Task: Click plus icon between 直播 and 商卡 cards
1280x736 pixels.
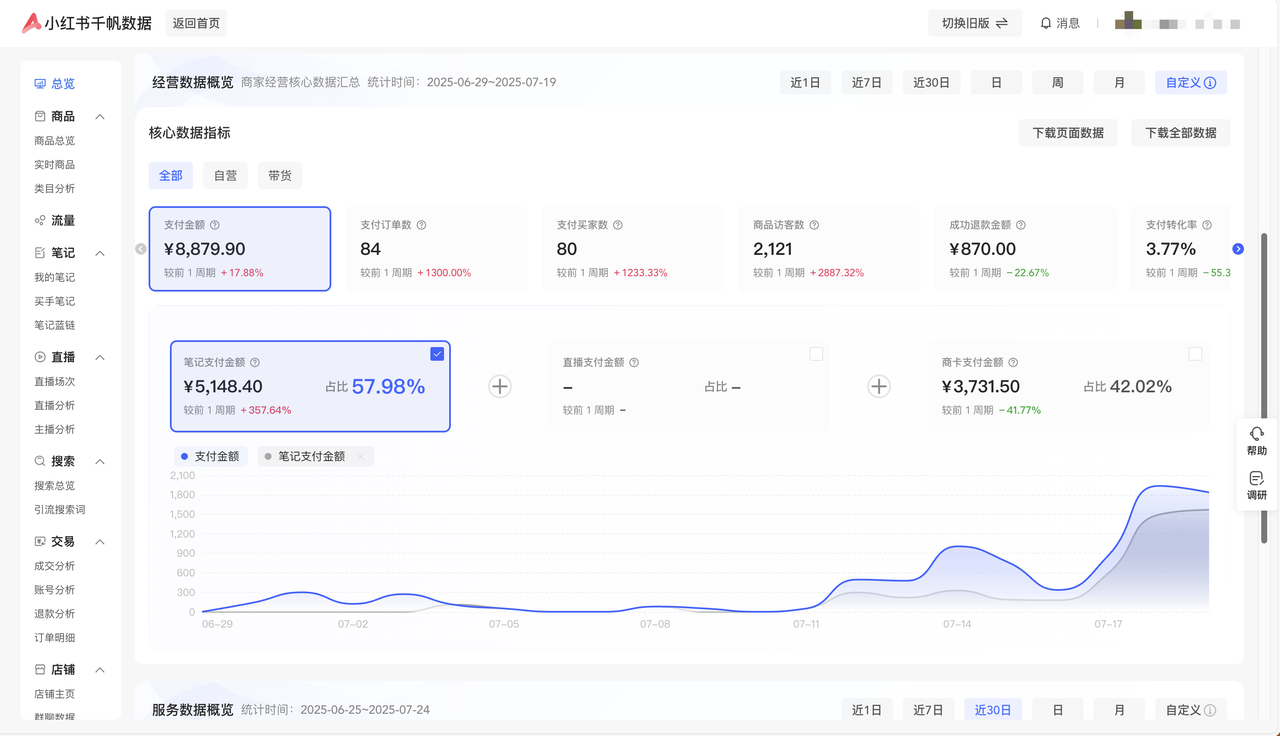Action: (x=879, y=387)
